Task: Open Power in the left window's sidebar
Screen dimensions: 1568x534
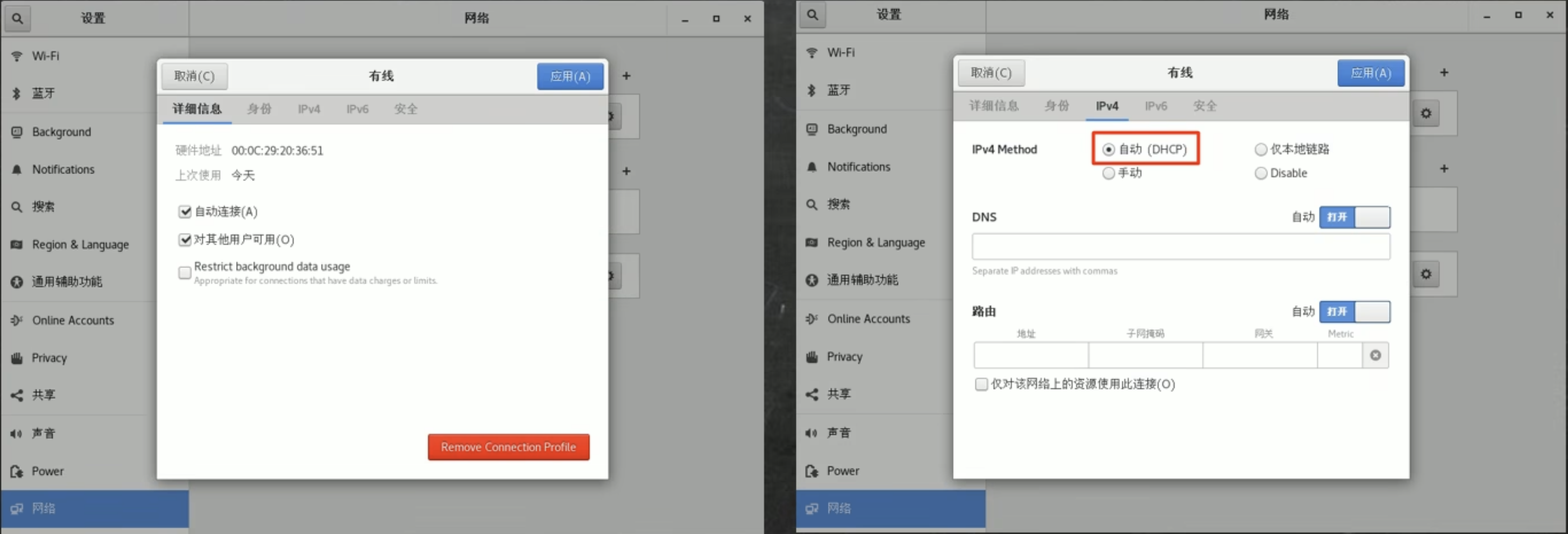Action: click(x=47, y=471)
